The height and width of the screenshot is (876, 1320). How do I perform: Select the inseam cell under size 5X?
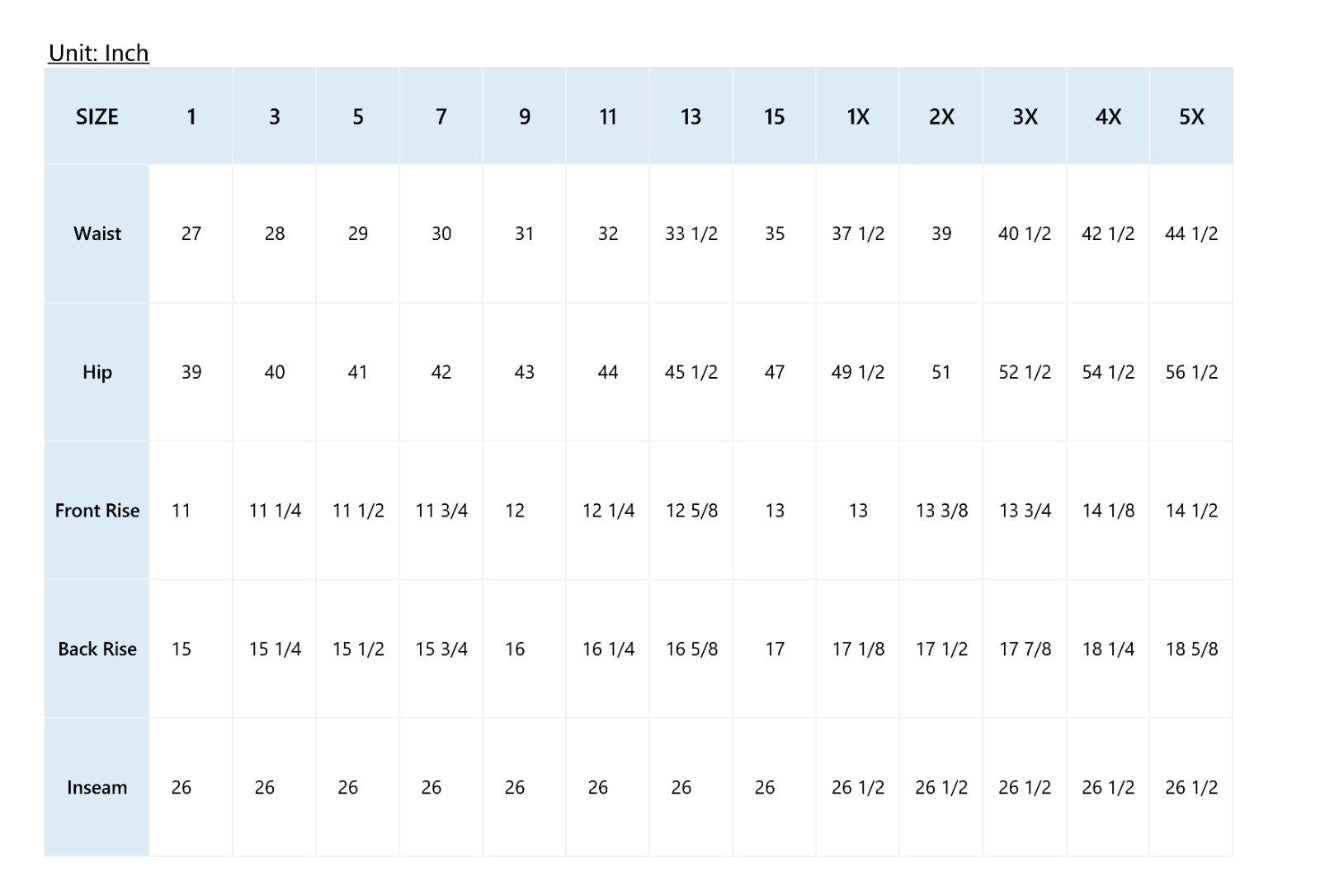[x=1191, y=788]
